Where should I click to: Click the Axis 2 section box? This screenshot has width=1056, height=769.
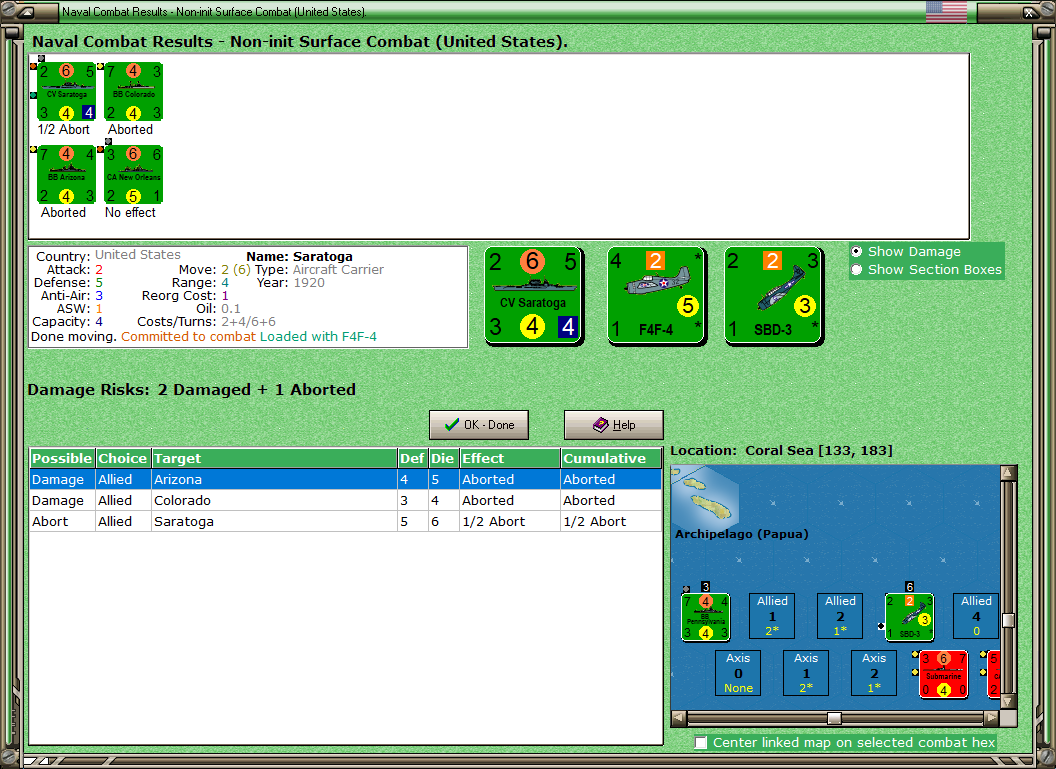click(873, 673)
